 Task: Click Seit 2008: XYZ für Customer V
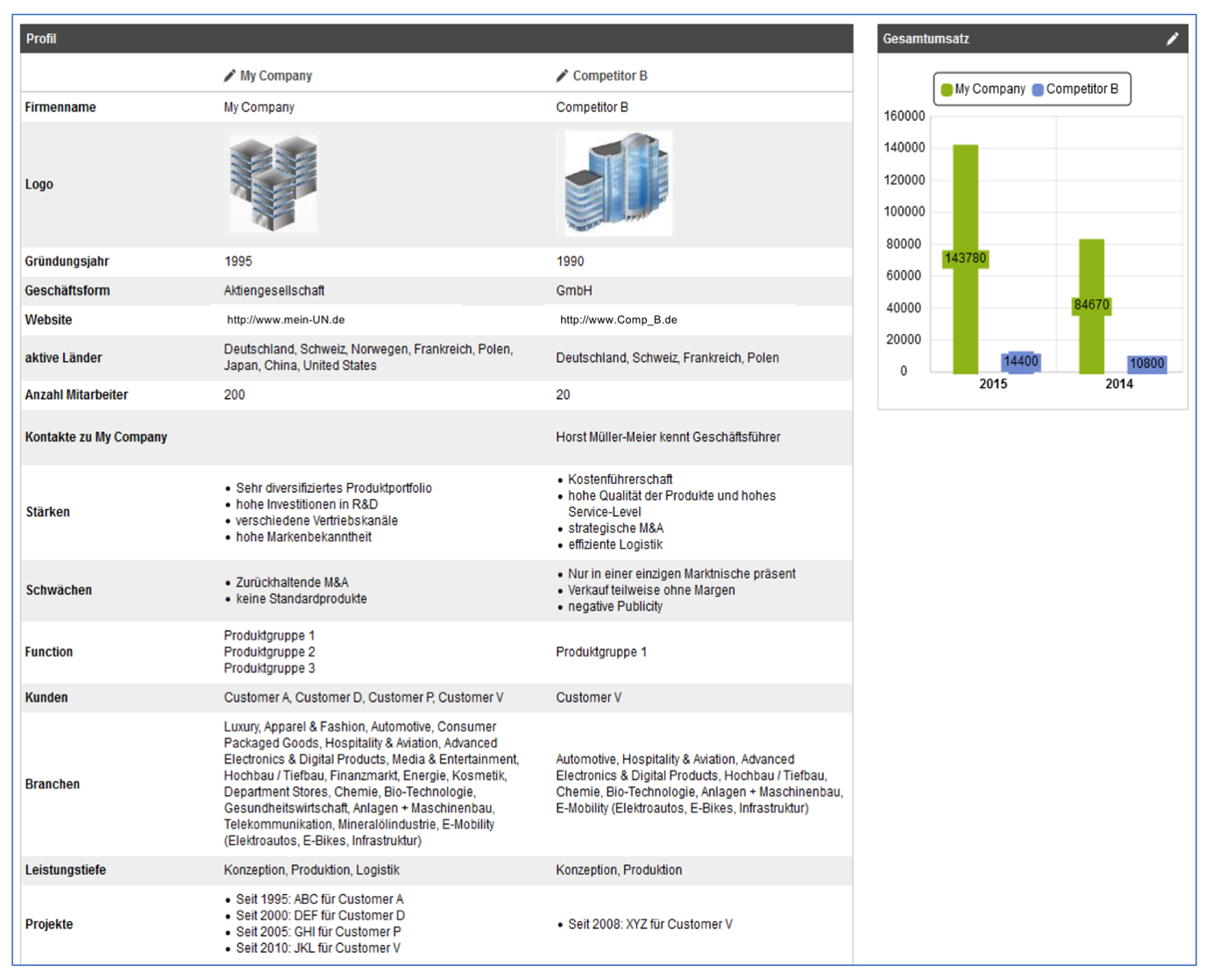650,924
